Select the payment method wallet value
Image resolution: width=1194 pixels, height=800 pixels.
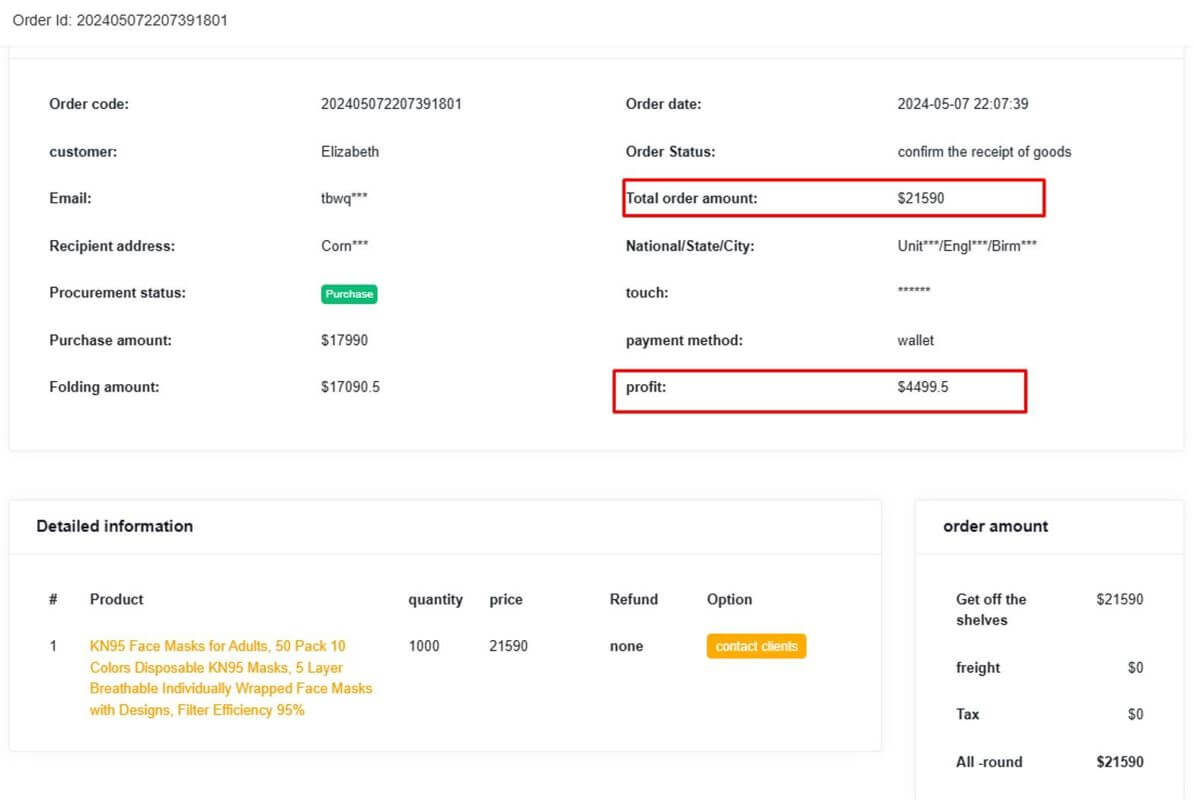point(915,340)
